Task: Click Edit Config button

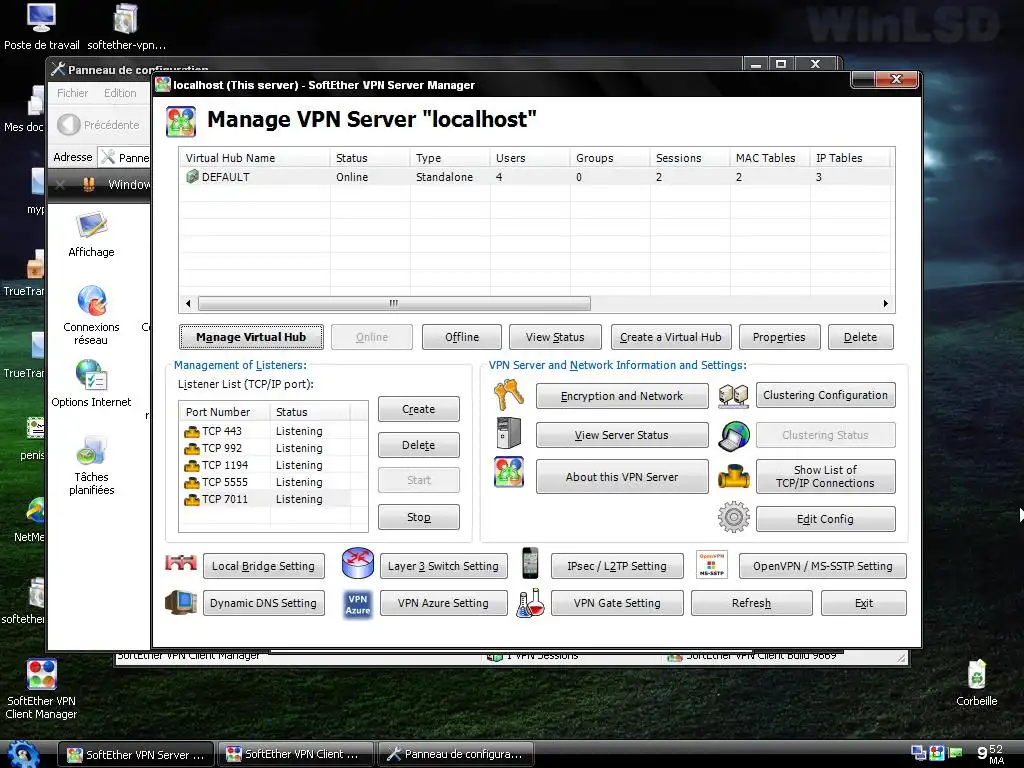Action: (825, 519)
